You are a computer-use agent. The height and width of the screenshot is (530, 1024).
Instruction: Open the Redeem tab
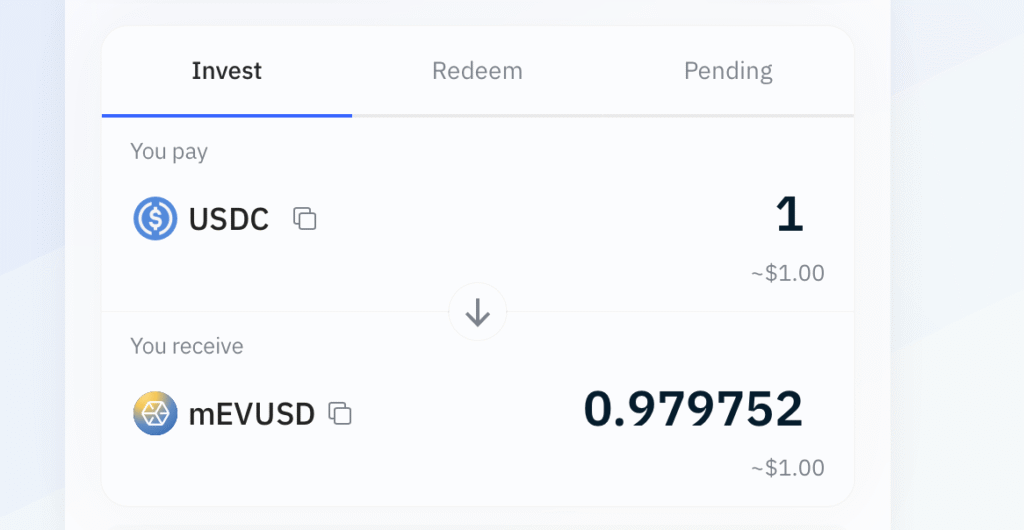click(x=477, y=71)
